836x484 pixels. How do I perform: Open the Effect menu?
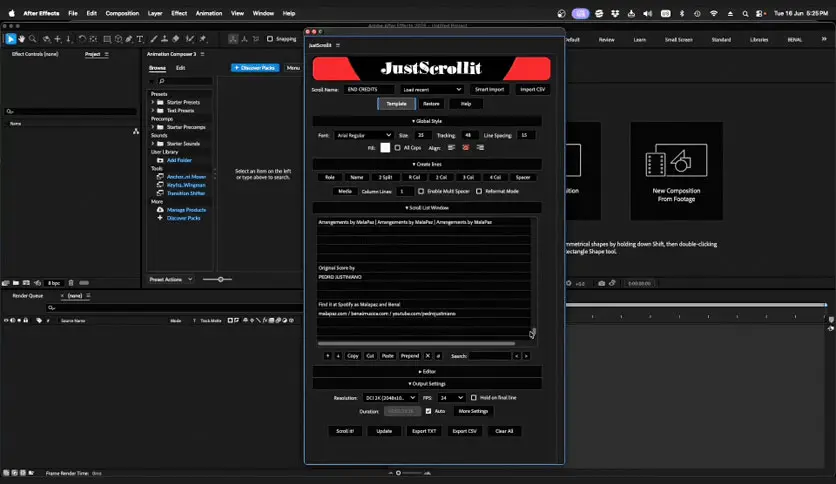tap(179, 13)
